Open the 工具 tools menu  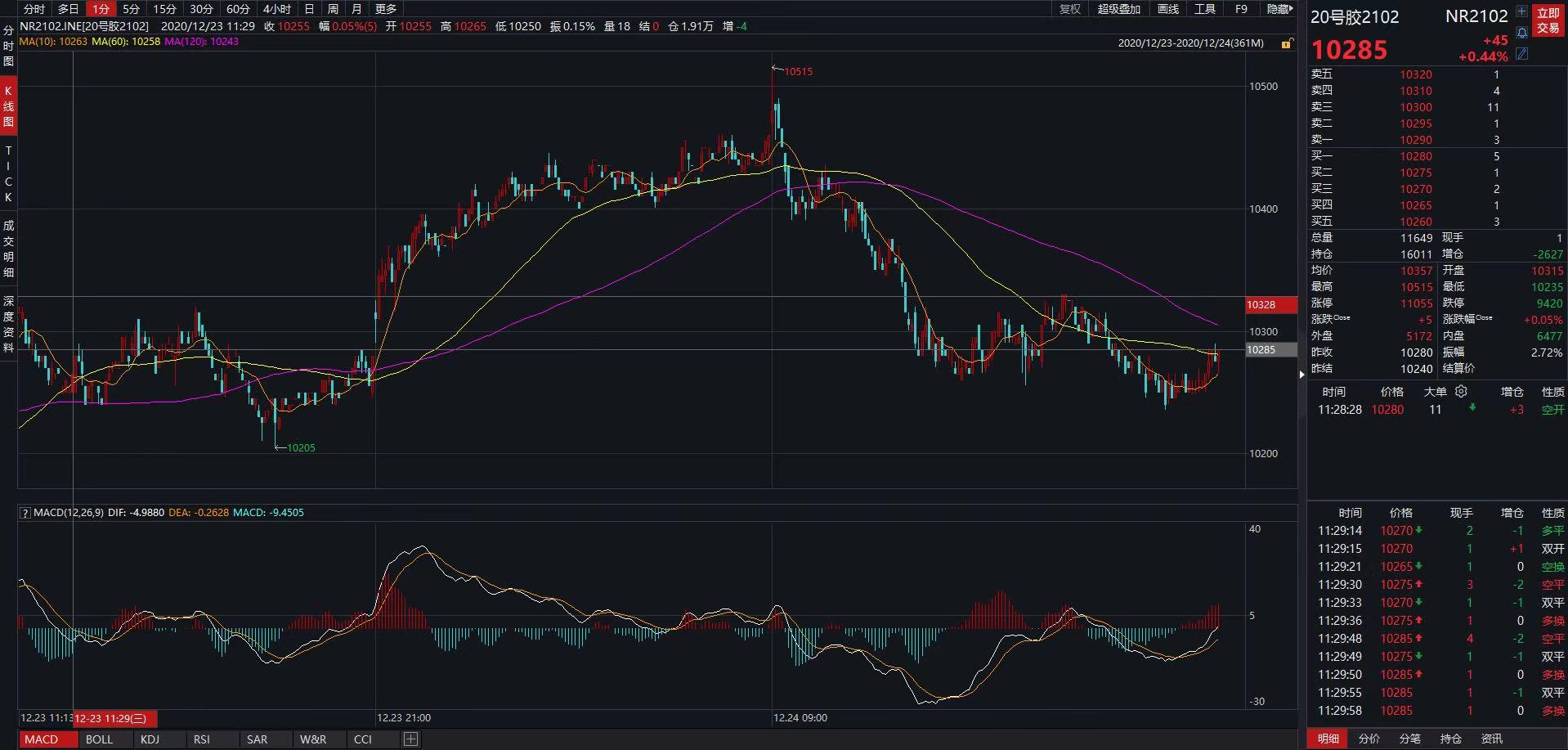1205,9
